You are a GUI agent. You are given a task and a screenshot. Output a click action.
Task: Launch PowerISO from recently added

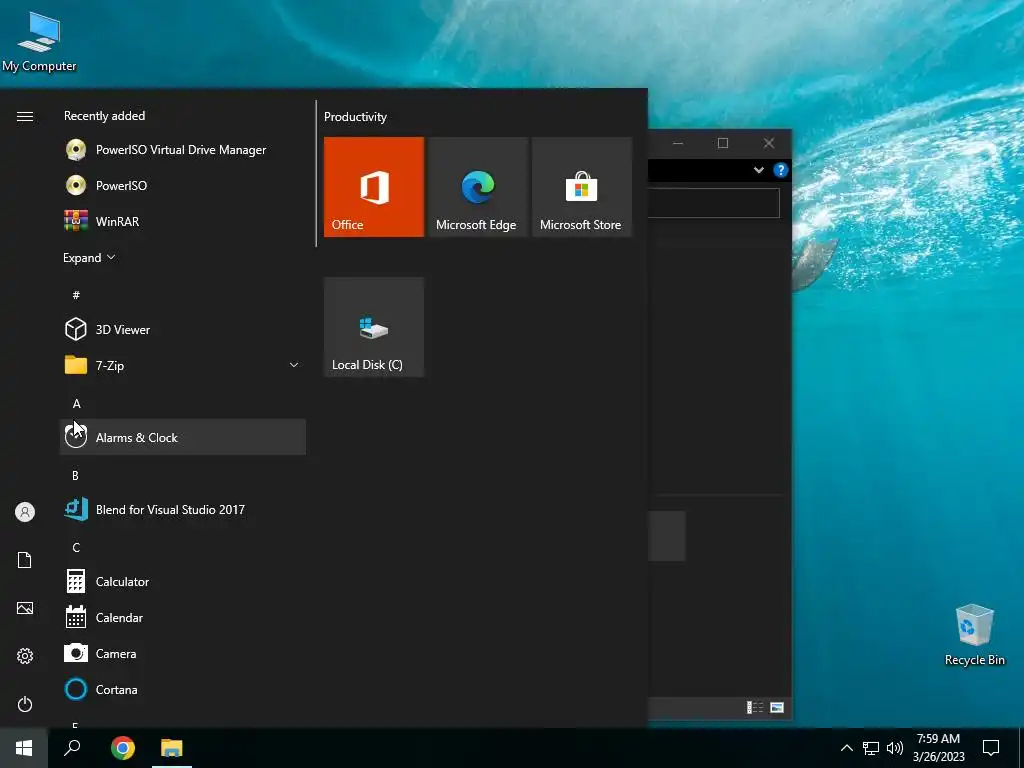[x=183, y=185]
